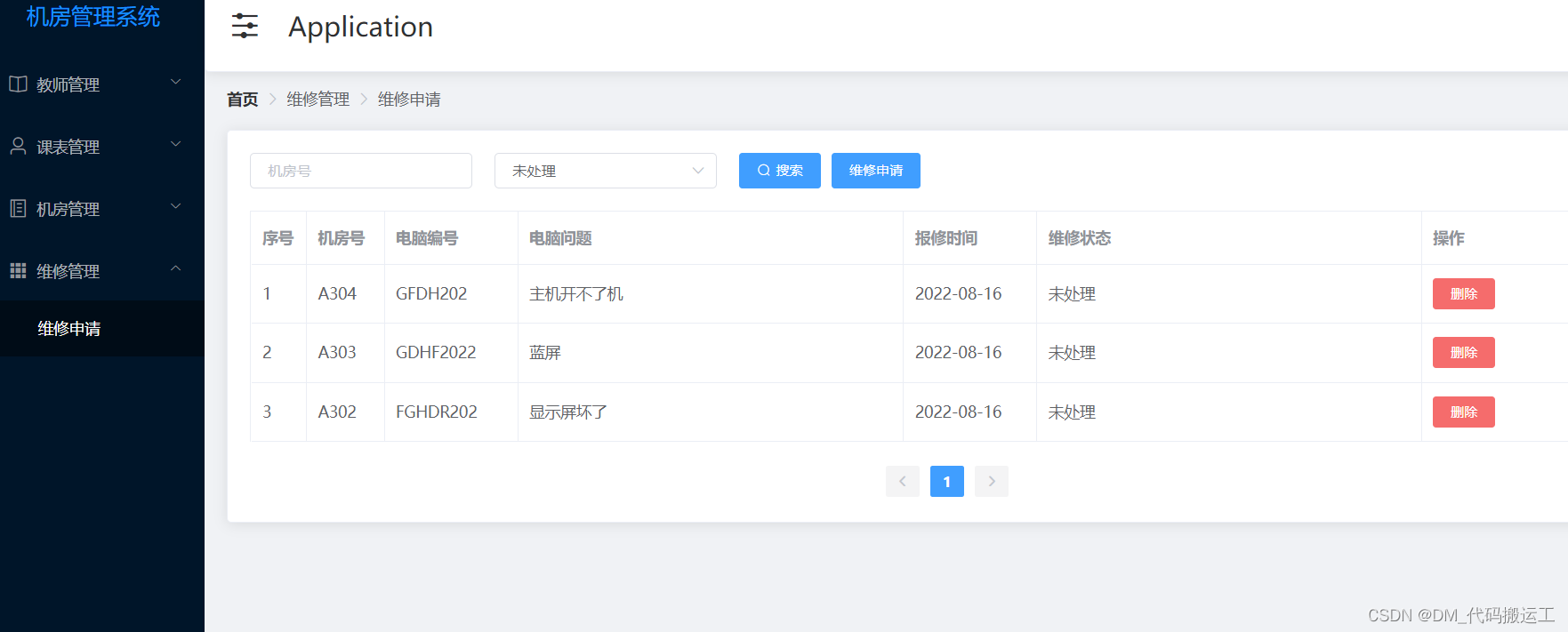Focus the 机房号 search input
The width and height of the screenshot is (1568, 632).
tap(361, 171)
